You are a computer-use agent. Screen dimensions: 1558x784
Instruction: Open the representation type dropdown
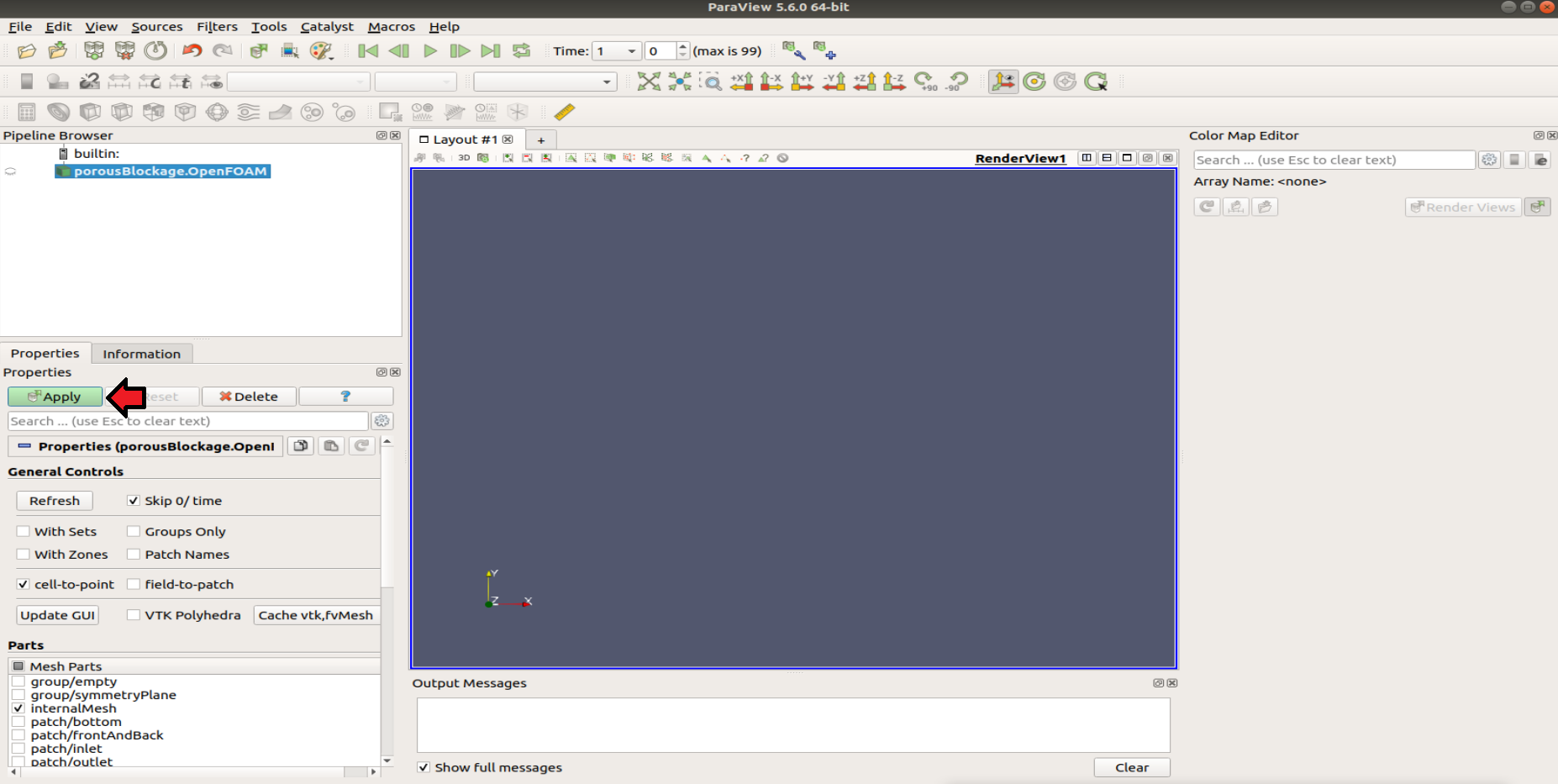(545, 82)
